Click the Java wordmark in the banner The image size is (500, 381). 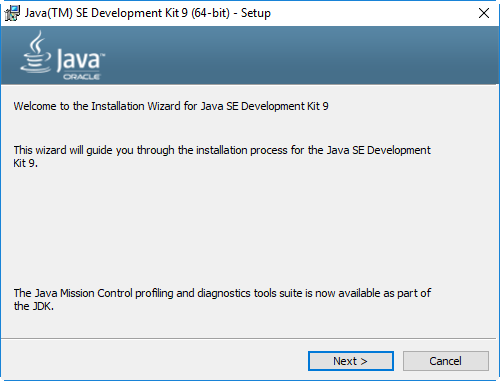tap(80, 60)
